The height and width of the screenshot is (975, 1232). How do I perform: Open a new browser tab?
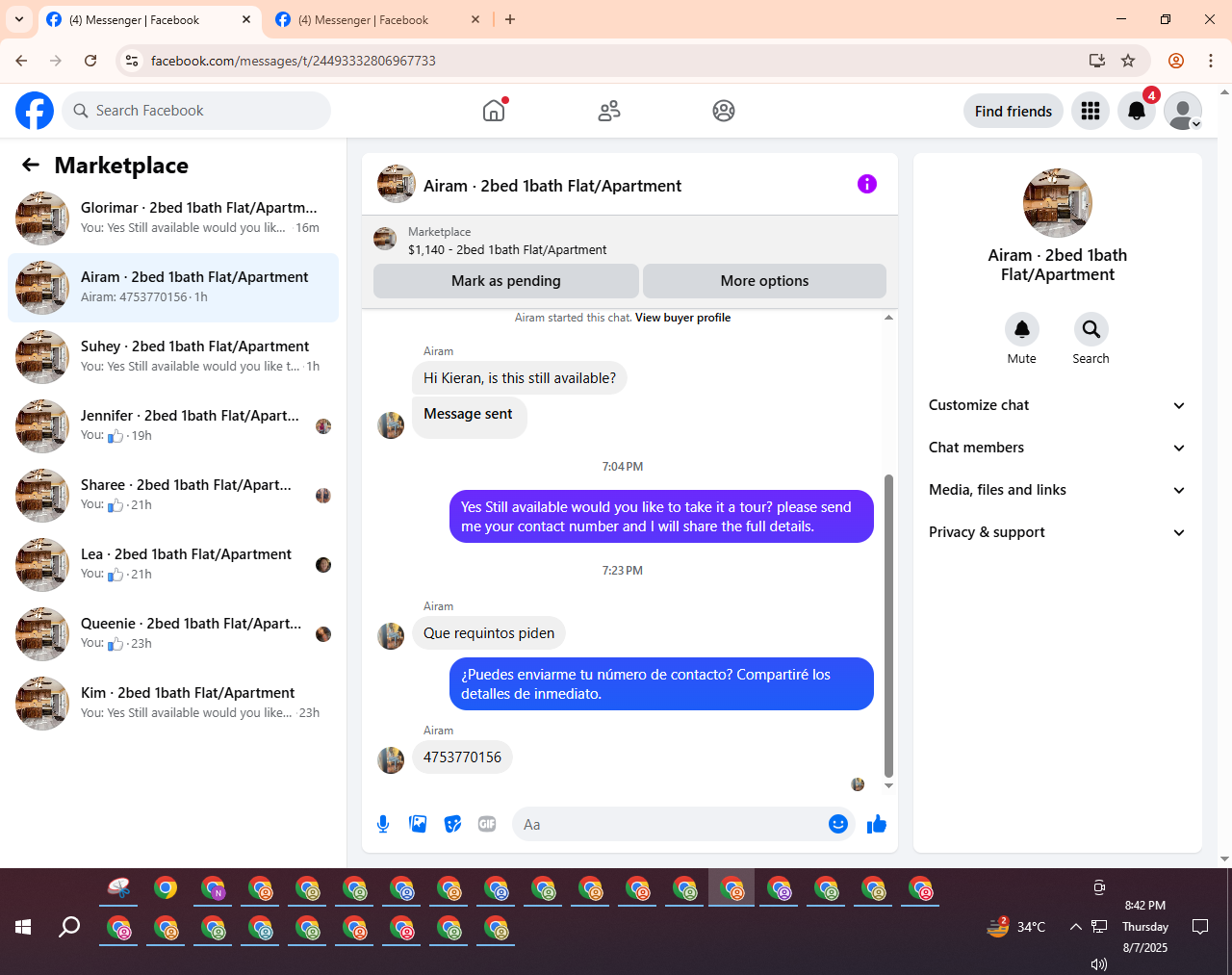tap(510, 19)
